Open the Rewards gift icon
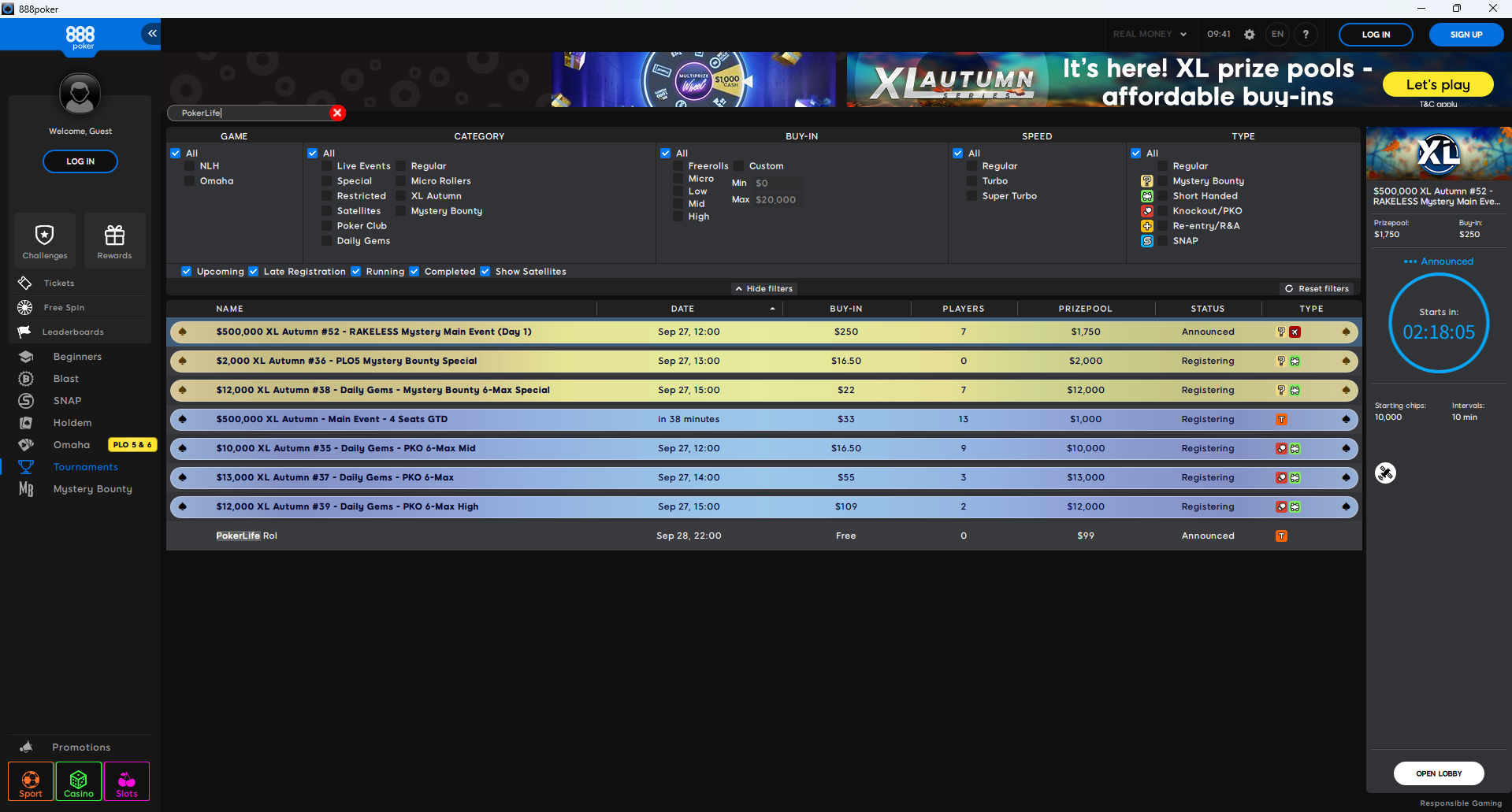Screen dimensions: 1512x812 [114, 235]
